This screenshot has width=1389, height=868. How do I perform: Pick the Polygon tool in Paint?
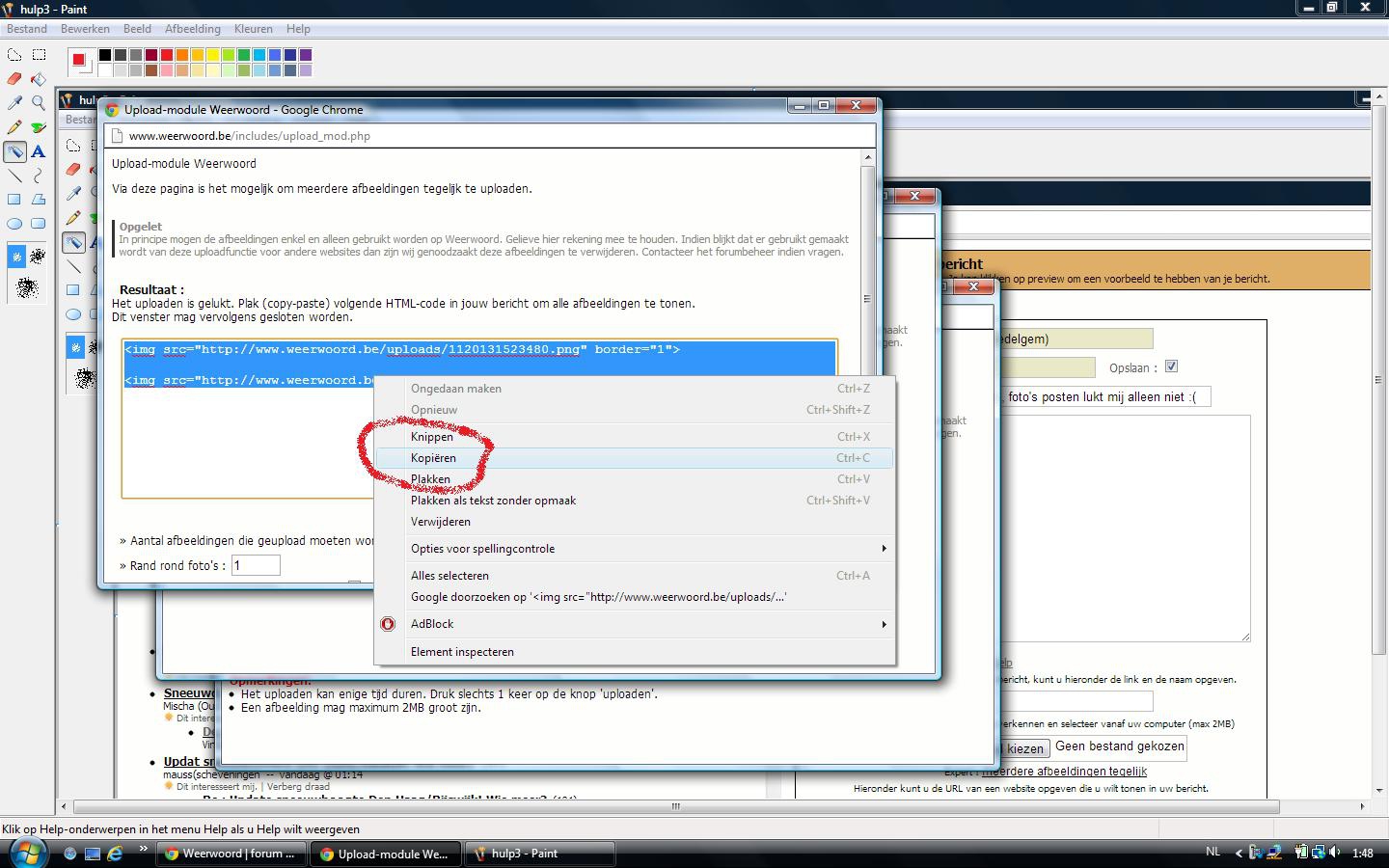pyautogui.click(x=39, y=200)
